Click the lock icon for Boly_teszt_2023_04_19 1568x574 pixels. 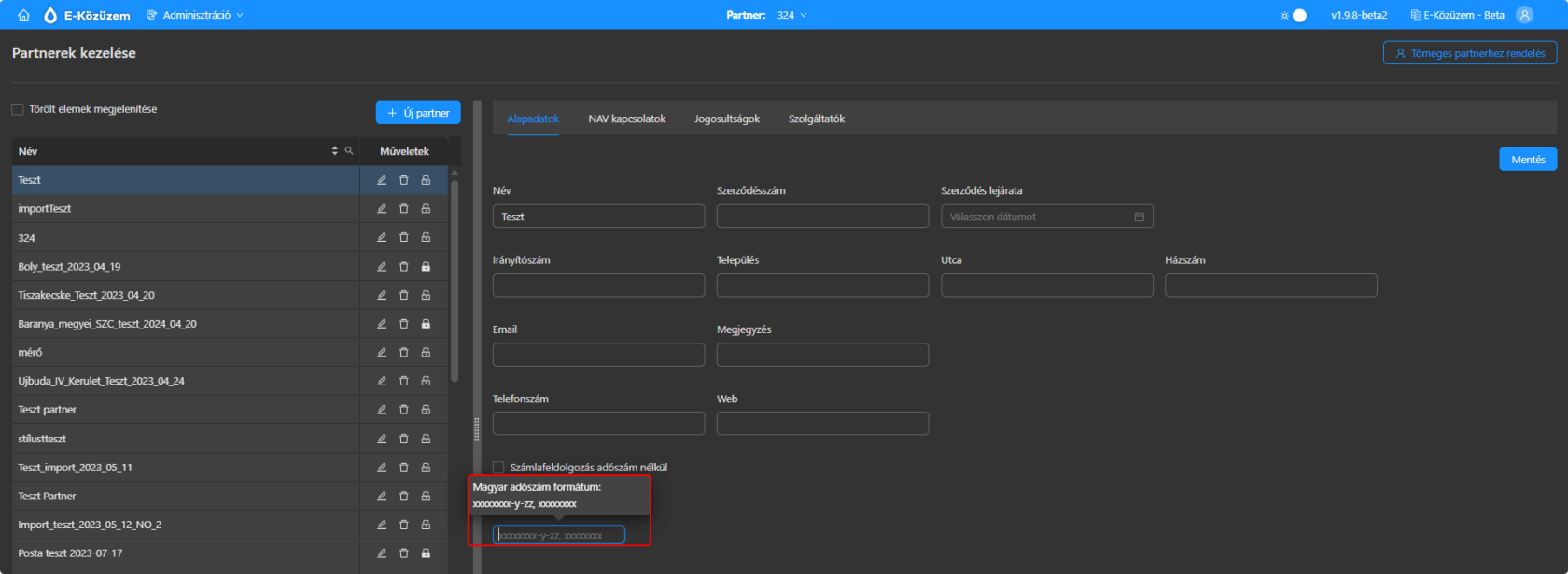pyautogui.click(x=426, y=267)
